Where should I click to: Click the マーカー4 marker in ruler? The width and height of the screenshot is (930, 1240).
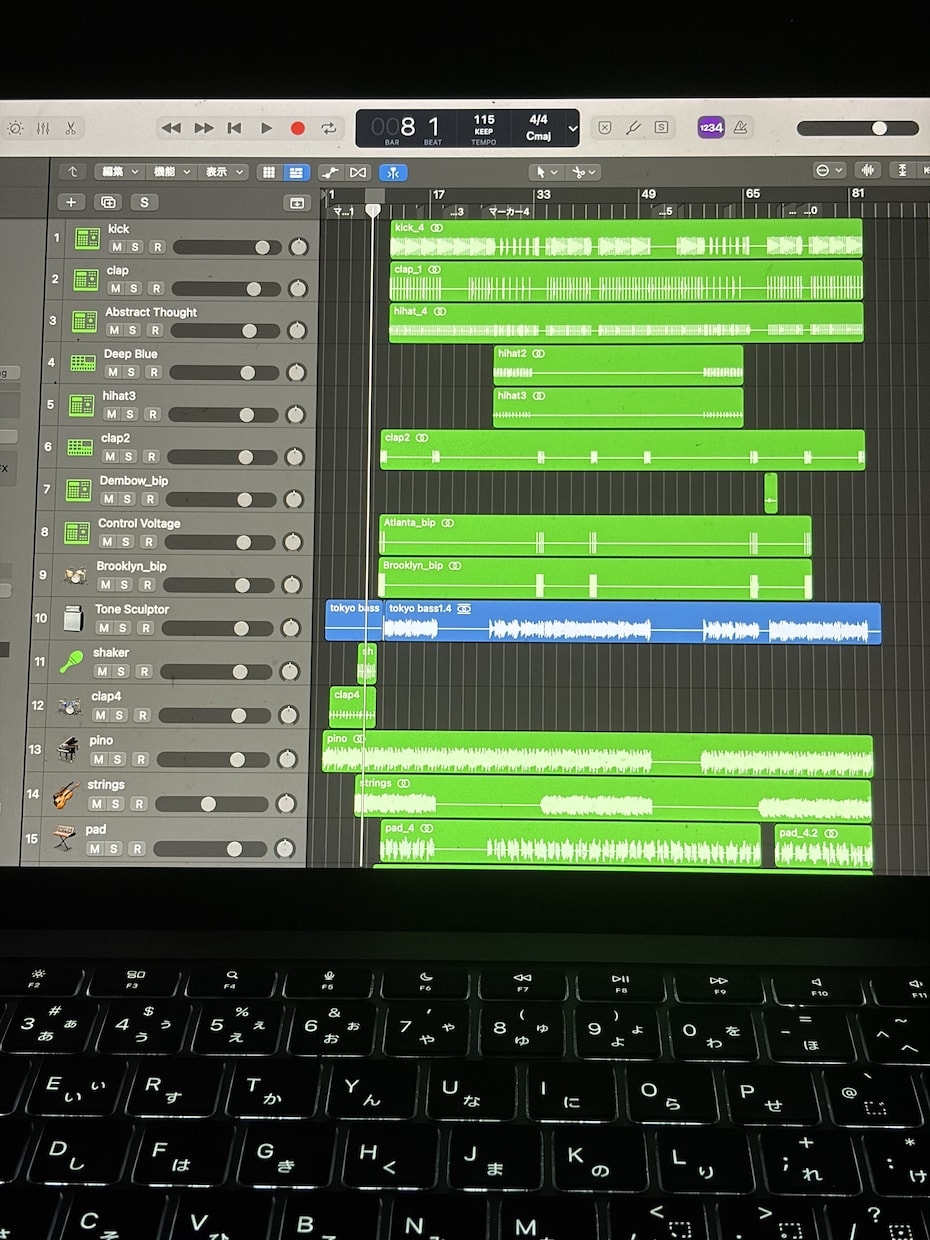508,212
